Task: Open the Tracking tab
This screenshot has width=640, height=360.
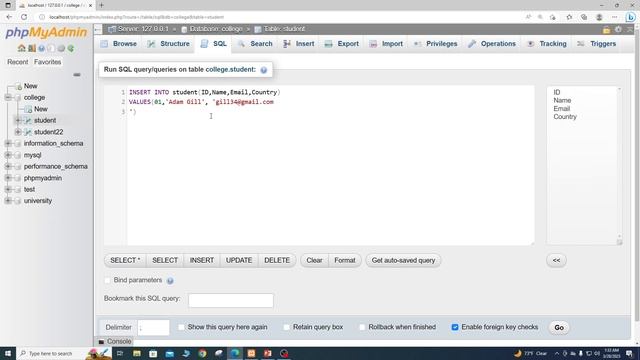Action: coord(547,44)
